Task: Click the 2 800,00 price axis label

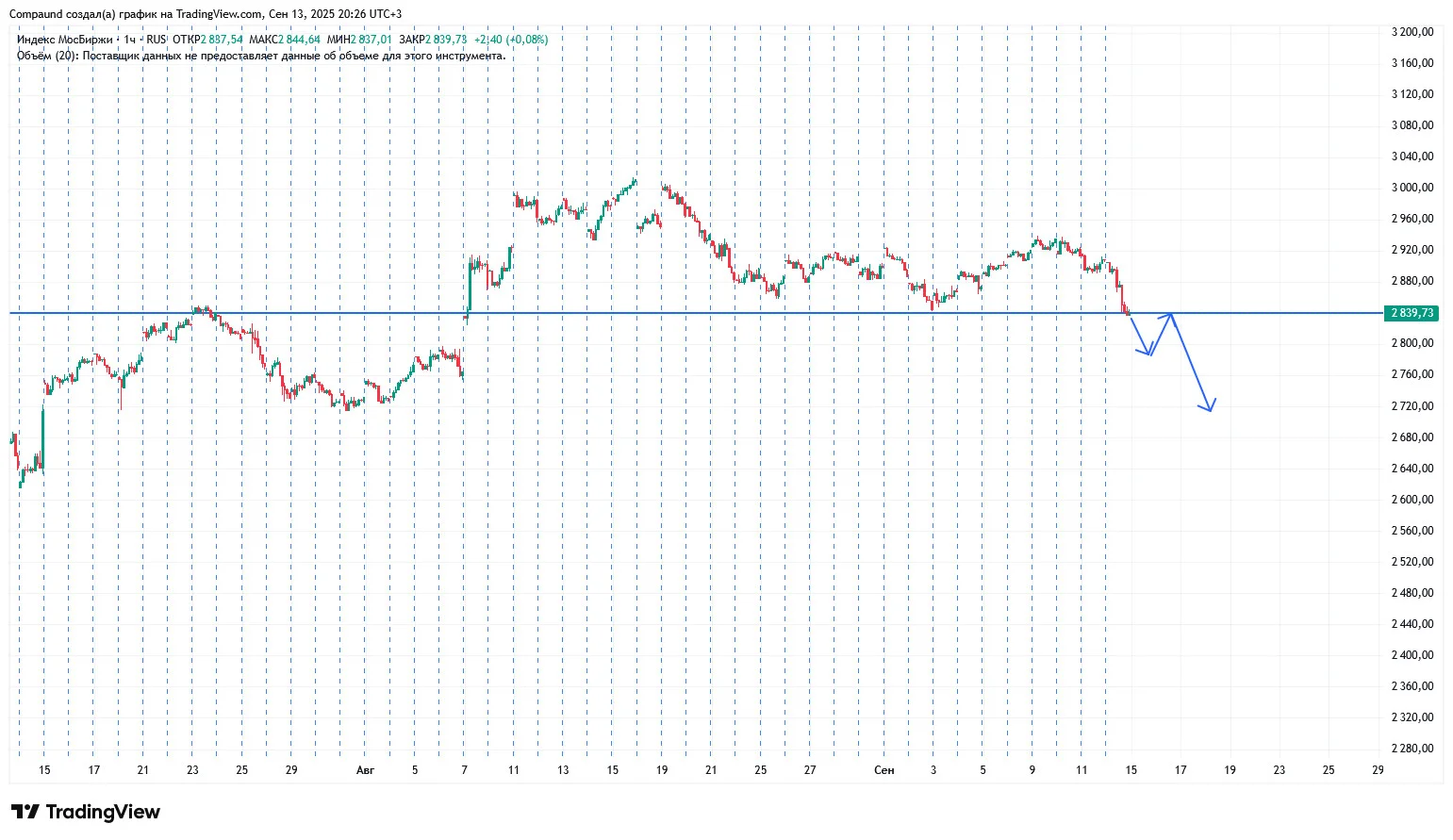Action: coord(1412,343)
